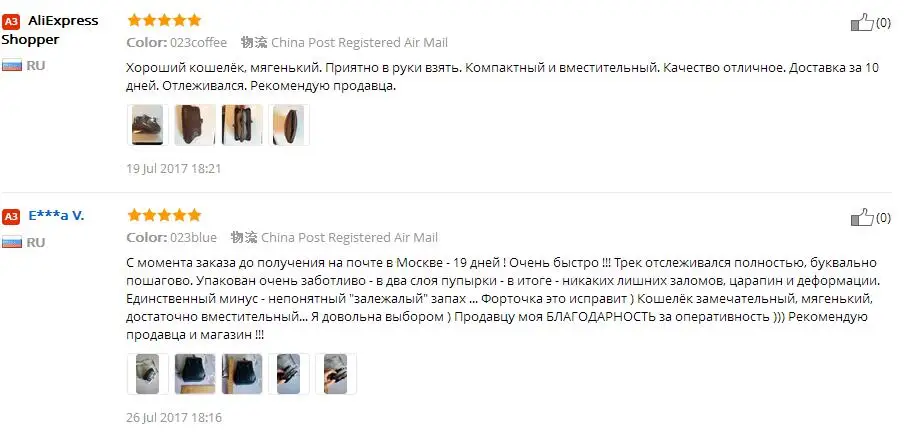
Task: Click the A3 badge beside AliExpress Shopper
Action: coord(11,22)
